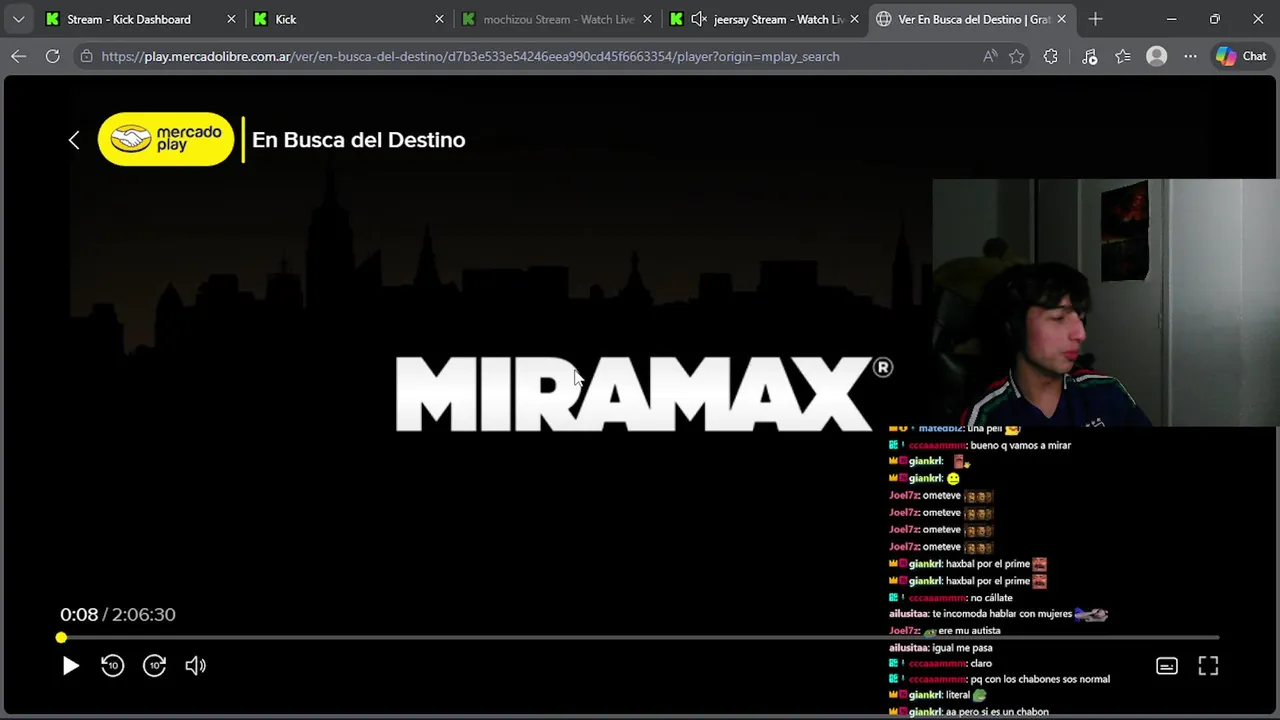Click chat message 'aa pero si es un chabon'

click(997, 711)
